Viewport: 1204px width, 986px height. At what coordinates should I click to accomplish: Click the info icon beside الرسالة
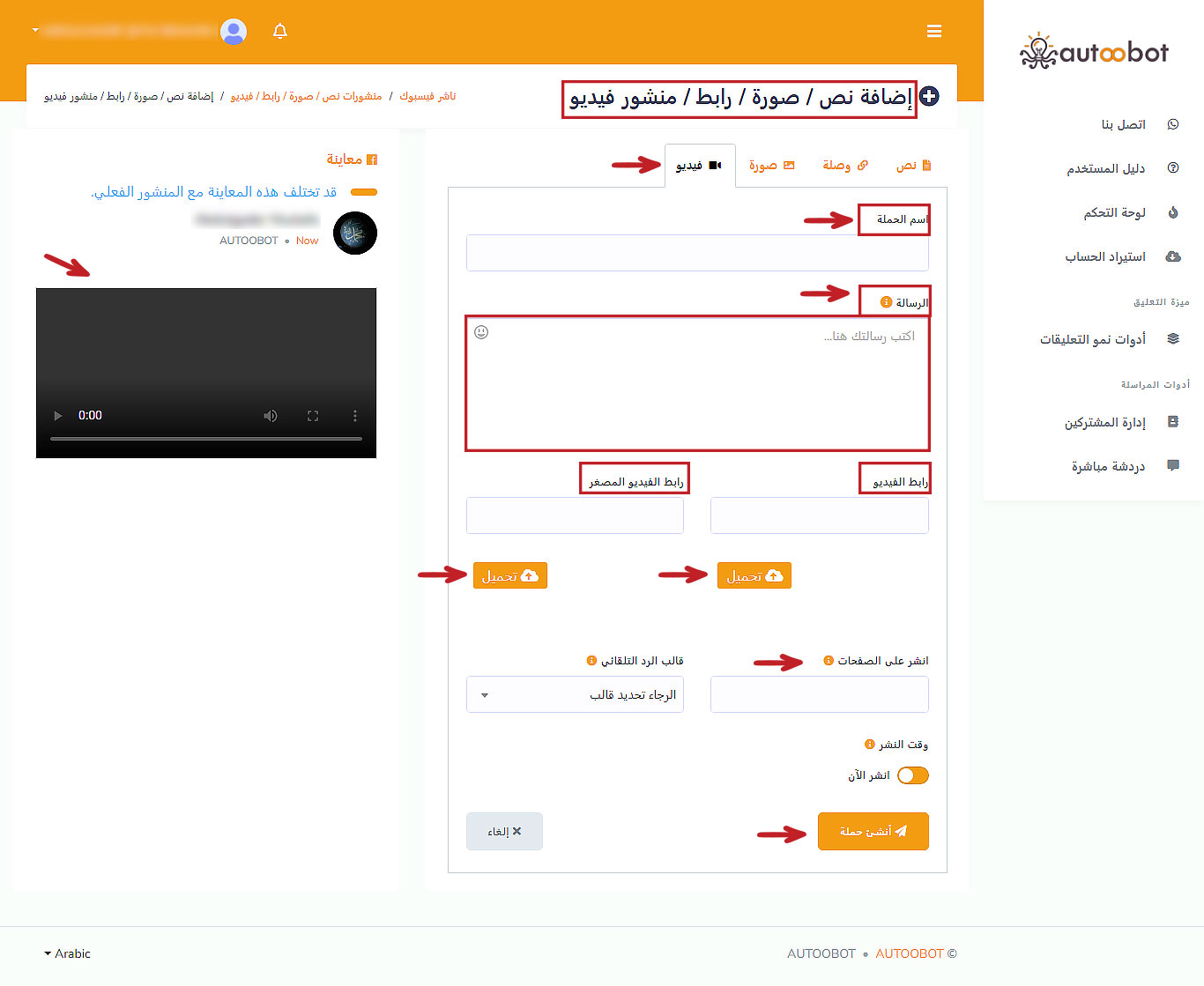pyautogui.click(x=886, y=302)
